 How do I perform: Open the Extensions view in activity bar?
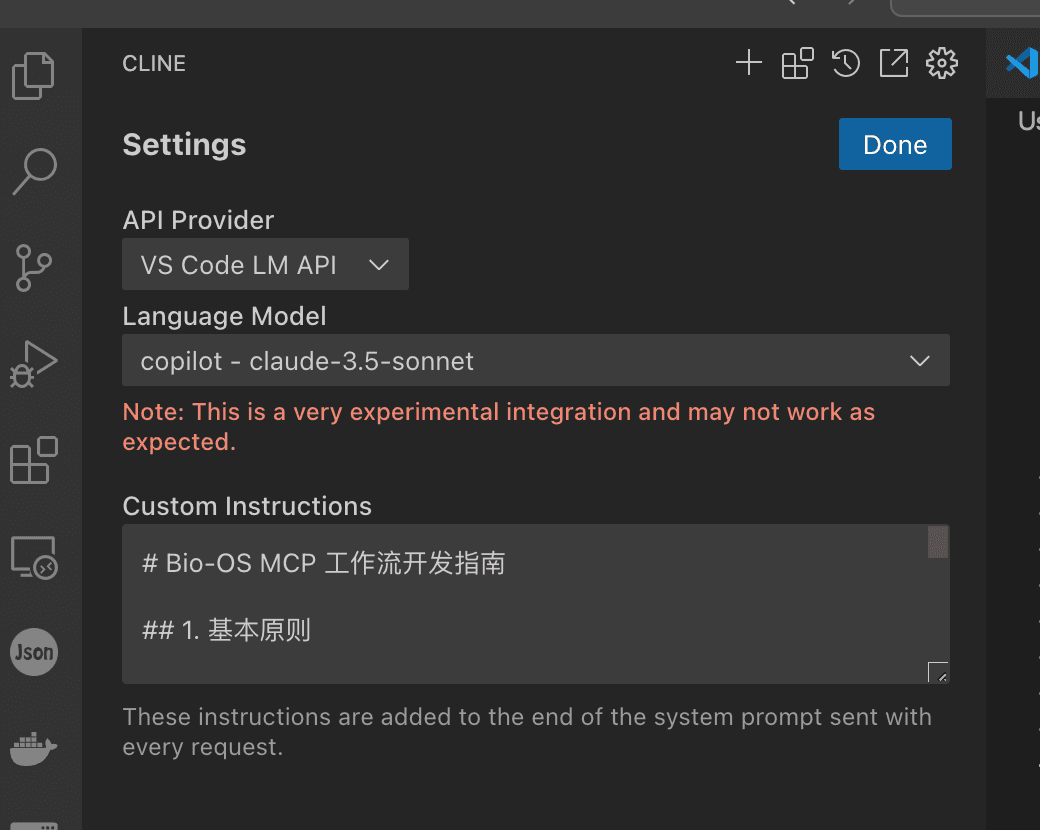pos(34,460)
